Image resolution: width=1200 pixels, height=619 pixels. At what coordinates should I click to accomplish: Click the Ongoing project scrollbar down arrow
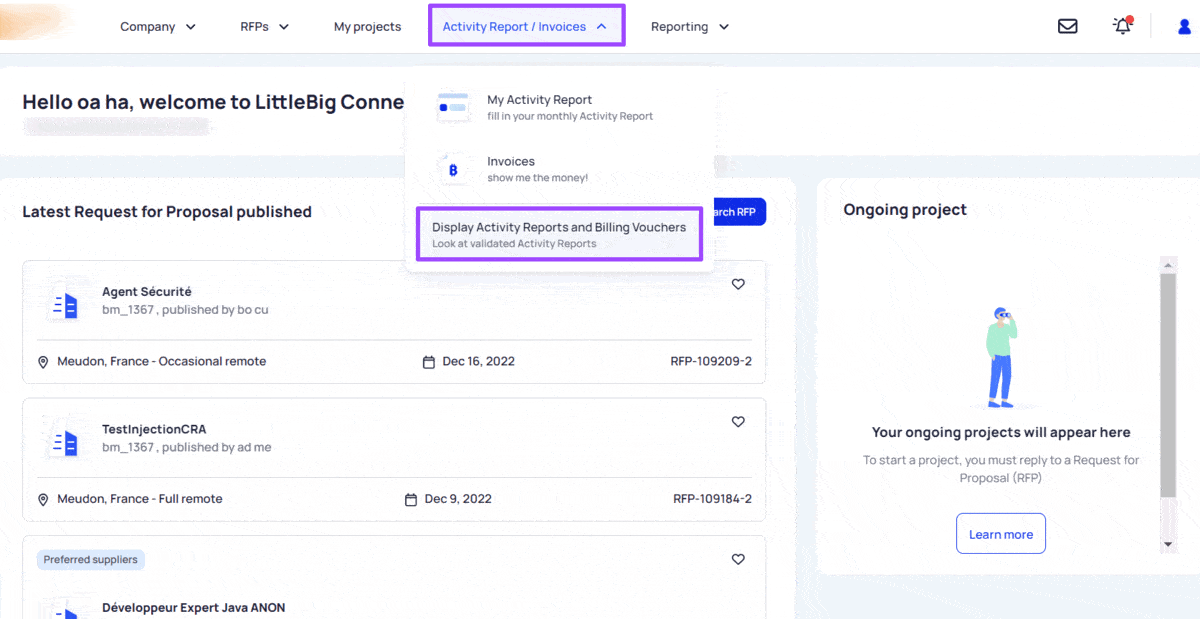tap(1168, 545)
